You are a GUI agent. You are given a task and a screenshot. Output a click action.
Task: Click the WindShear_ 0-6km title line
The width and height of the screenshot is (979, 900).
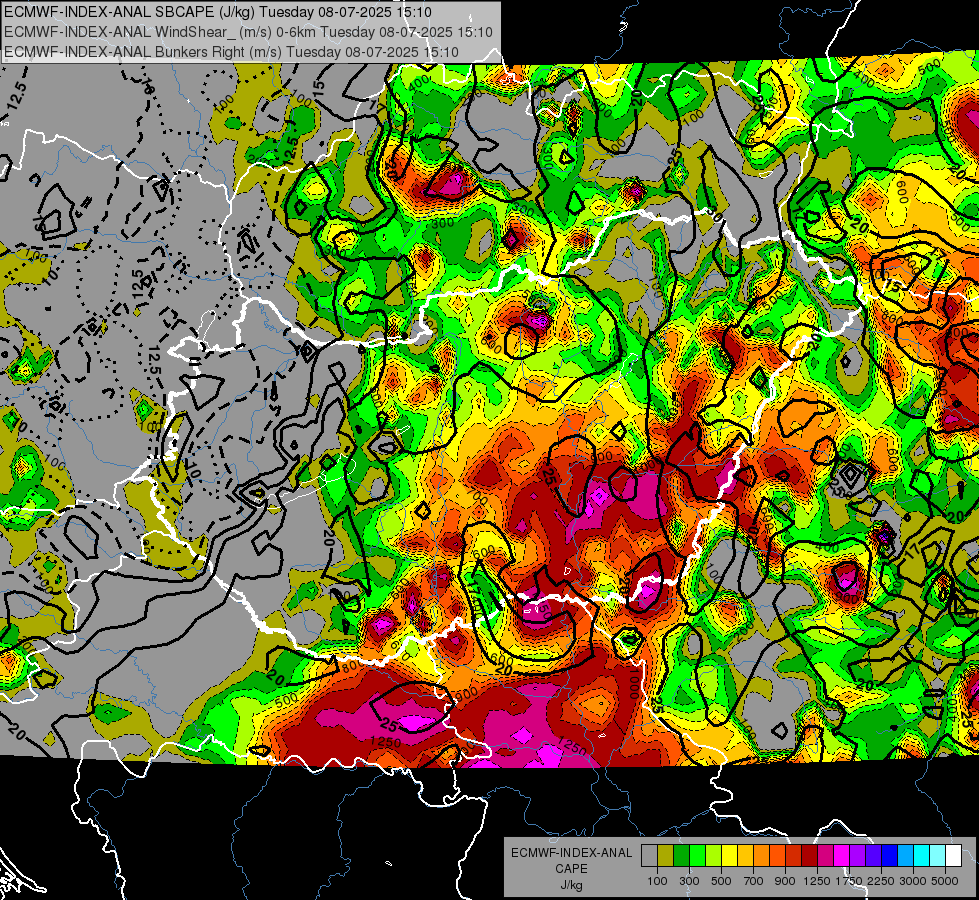(248, 32)
